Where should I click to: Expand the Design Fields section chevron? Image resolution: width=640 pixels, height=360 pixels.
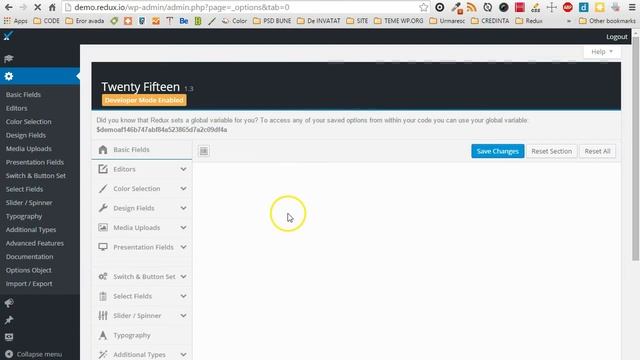[183, 208]
